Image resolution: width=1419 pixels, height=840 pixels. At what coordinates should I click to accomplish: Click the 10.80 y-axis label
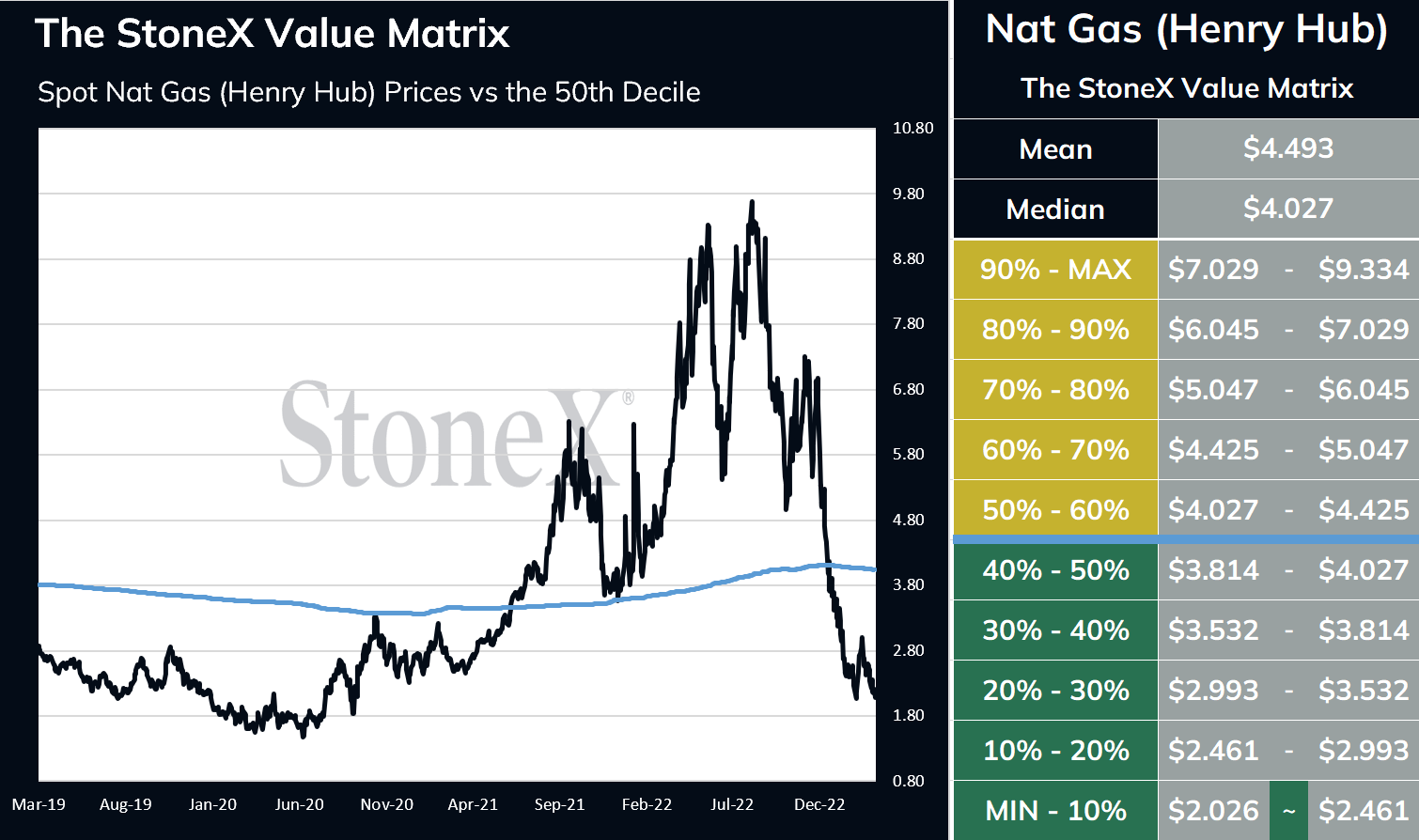point(912,128)
